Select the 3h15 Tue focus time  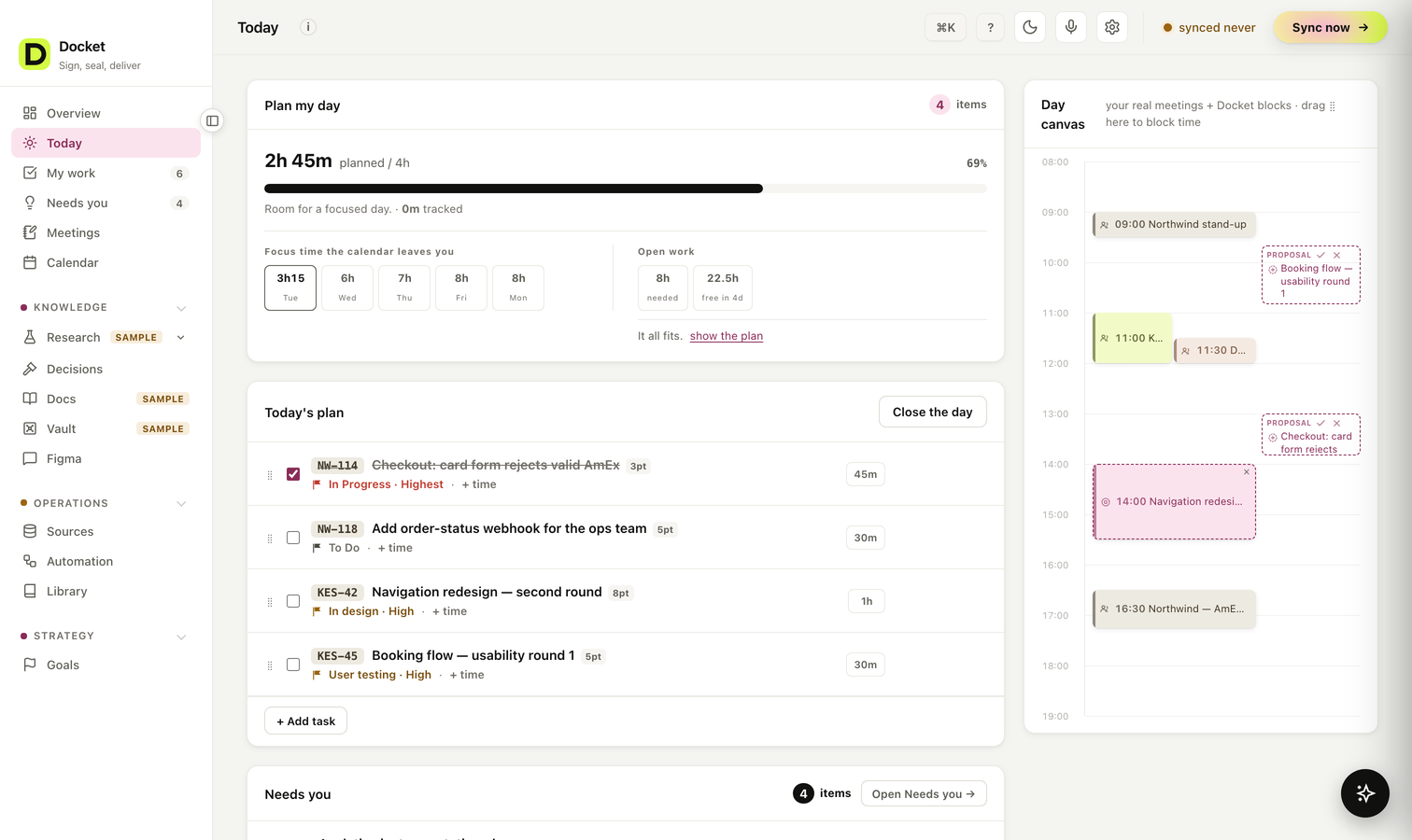click(290, 287)
